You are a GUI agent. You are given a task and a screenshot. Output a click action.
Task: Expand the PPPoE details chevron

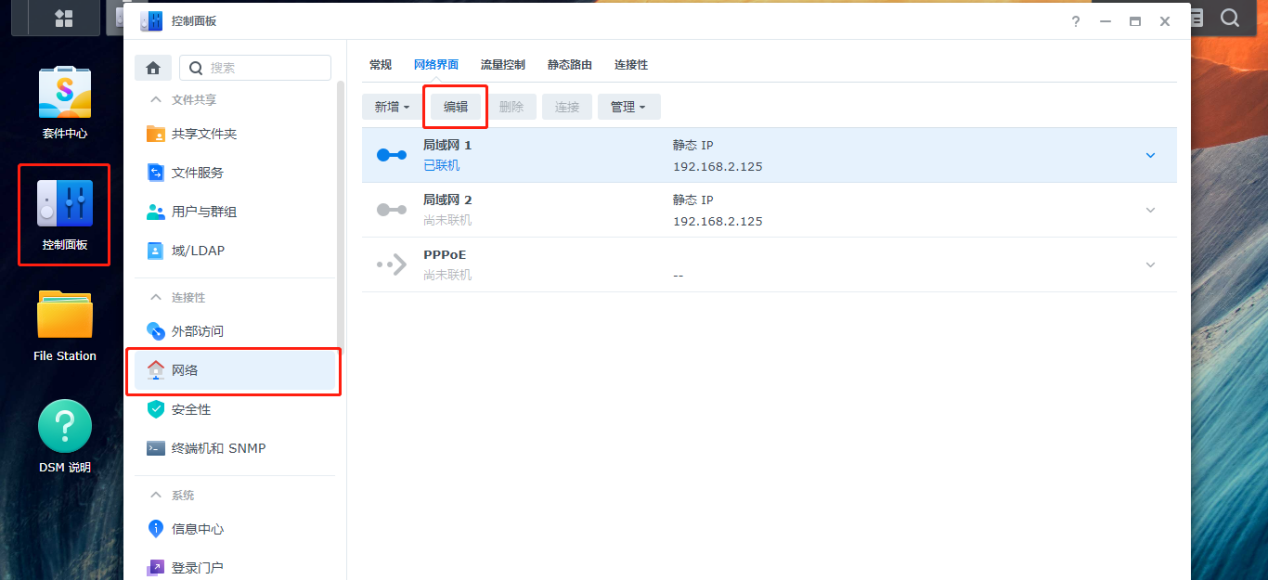1150,265
